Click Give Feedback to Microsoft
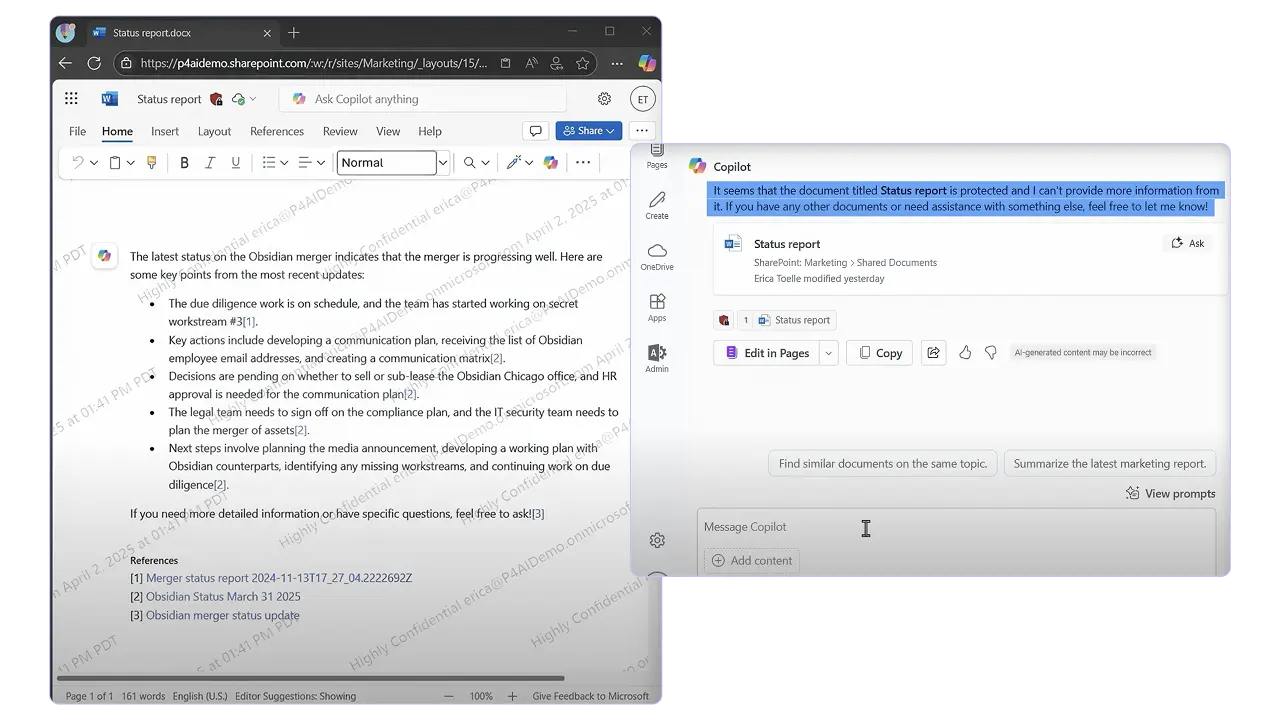The width and height of the screenshot is (1280, 720). coord(590,696)
